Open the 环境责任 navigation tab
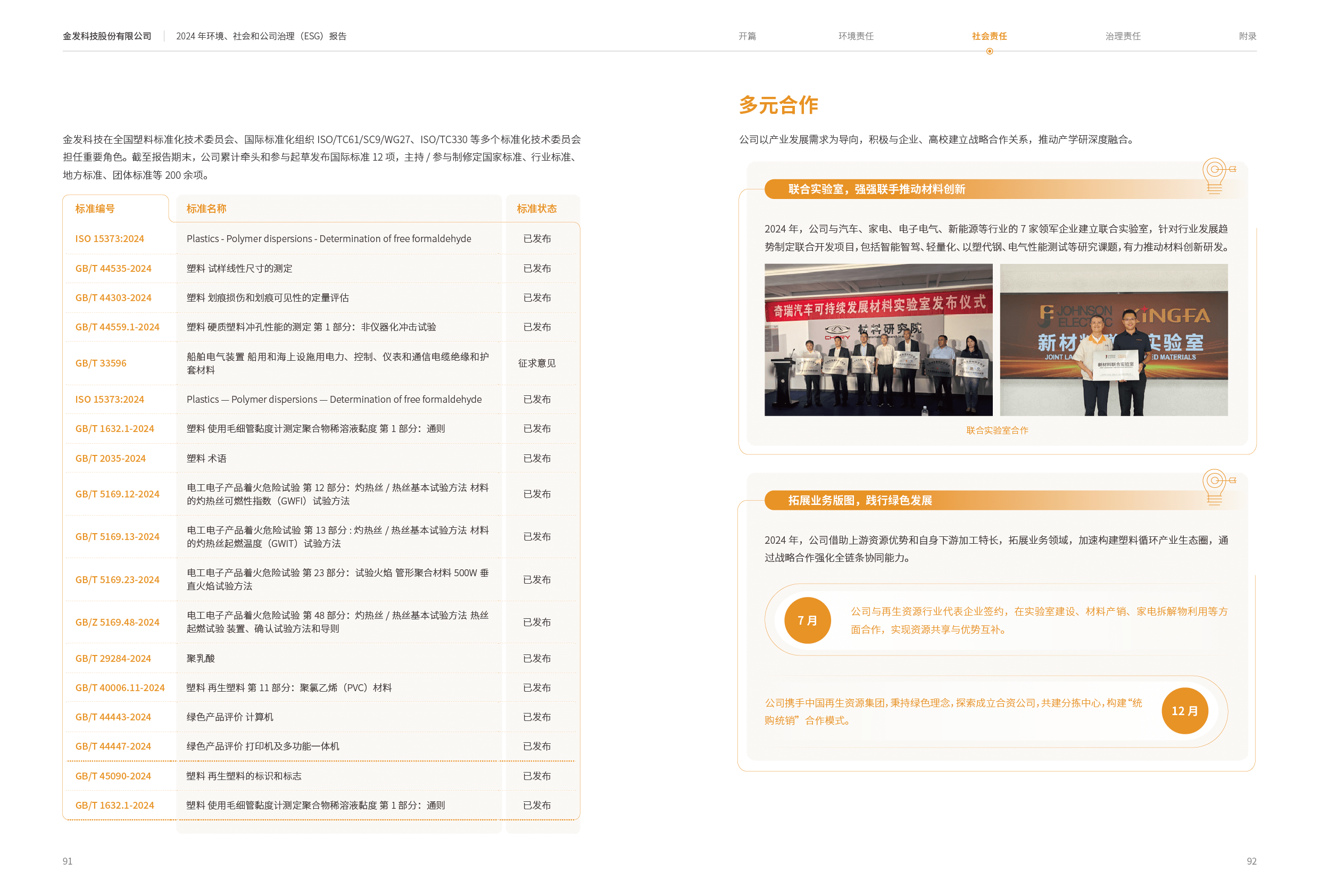 point(856,36)
